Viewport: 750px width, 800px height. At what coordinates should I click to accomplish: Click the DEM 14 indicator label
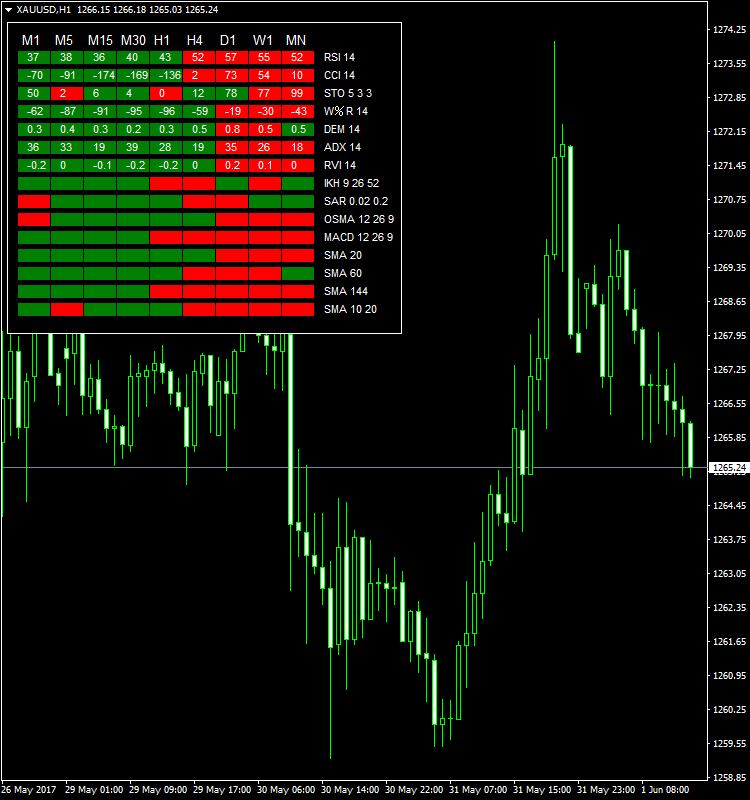pyautogui.click(x=342, y=130)
